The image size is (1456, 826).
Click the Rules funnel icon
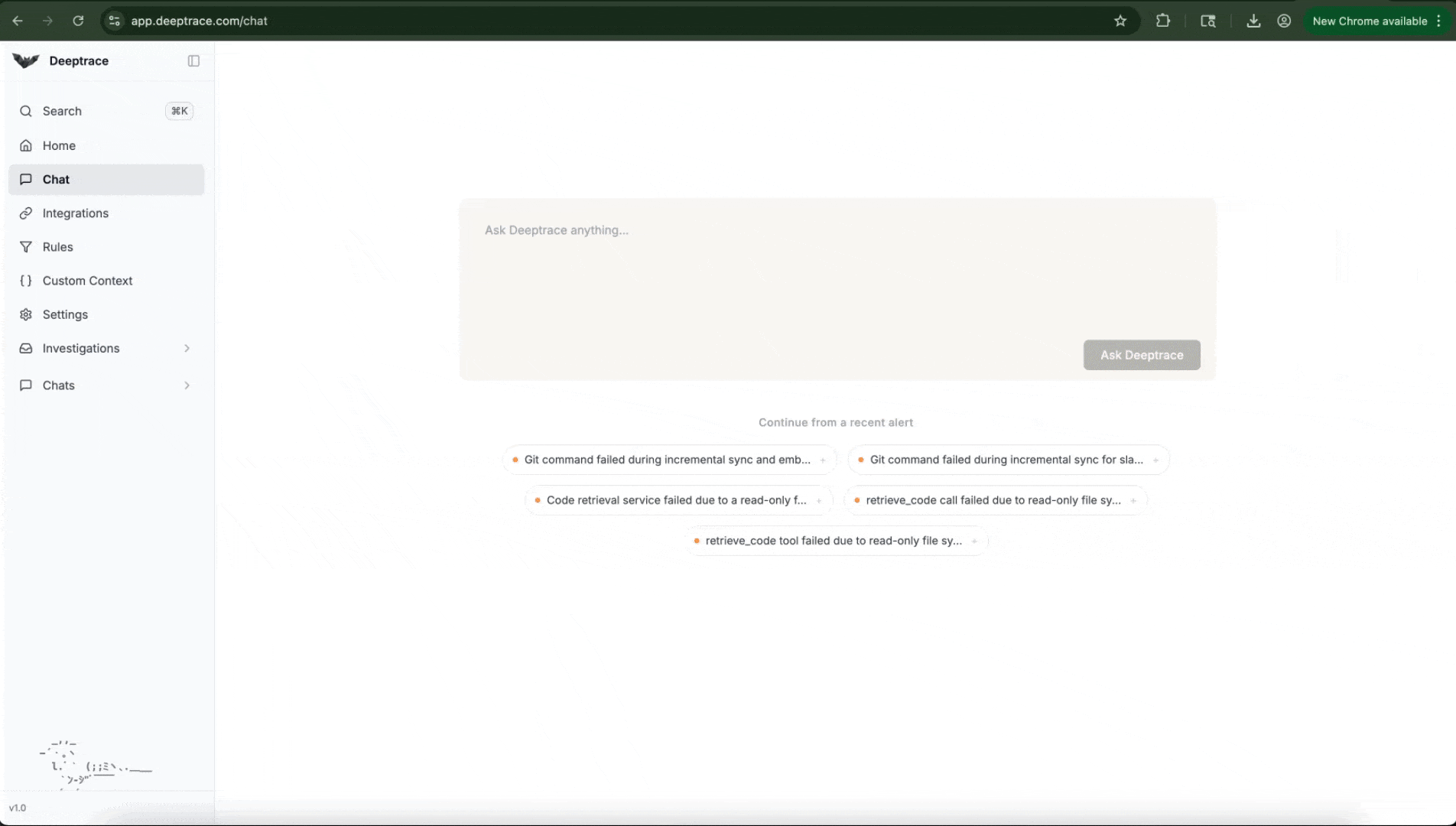tap(25, 247)
